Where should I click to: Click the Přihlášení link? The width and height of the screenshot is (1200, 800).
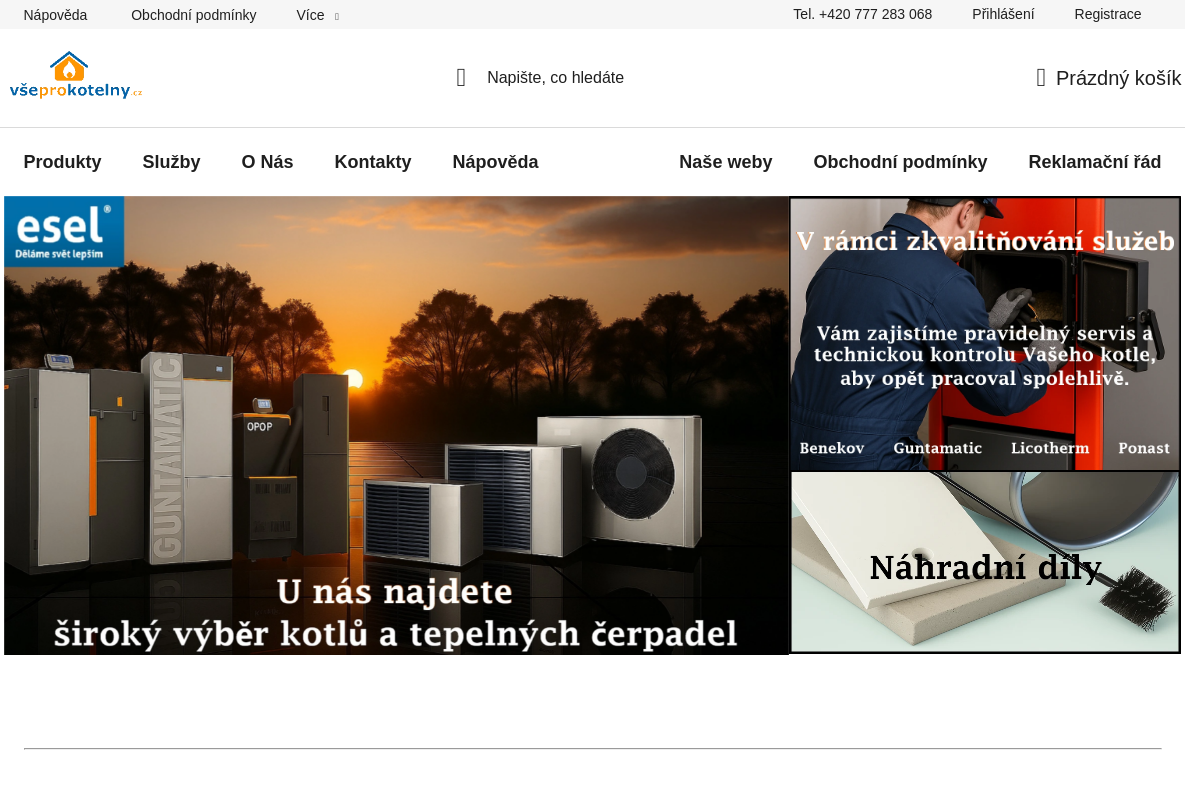point(1002,14)
